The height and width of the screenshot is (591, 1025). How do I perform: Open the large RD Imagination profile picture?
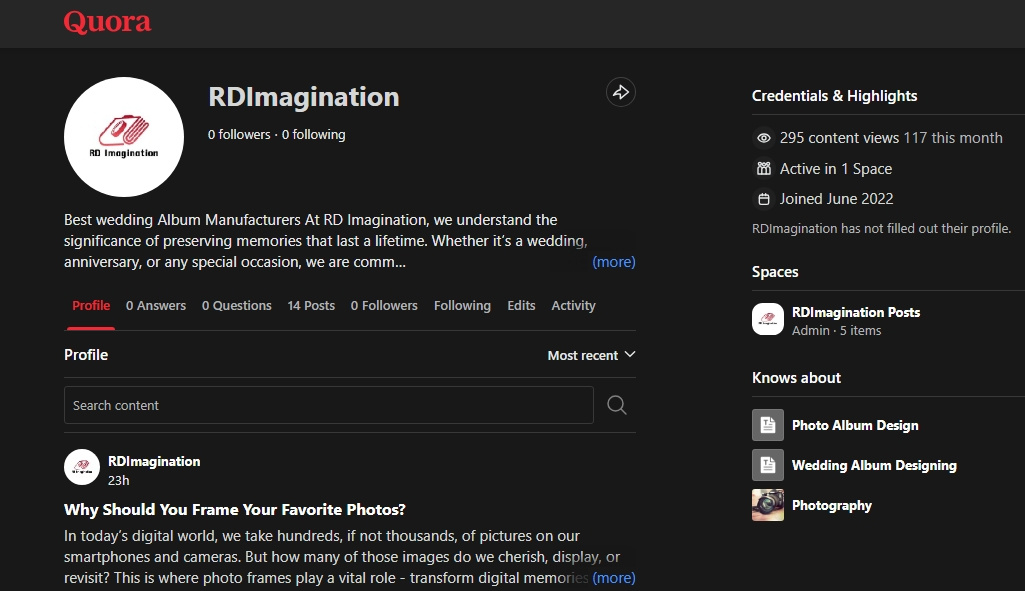124,137
